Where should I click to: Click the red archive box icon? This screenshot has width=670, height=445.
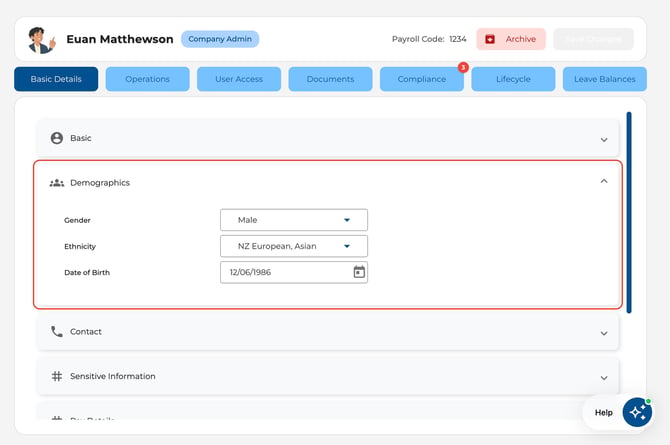[x=490, y=39]
